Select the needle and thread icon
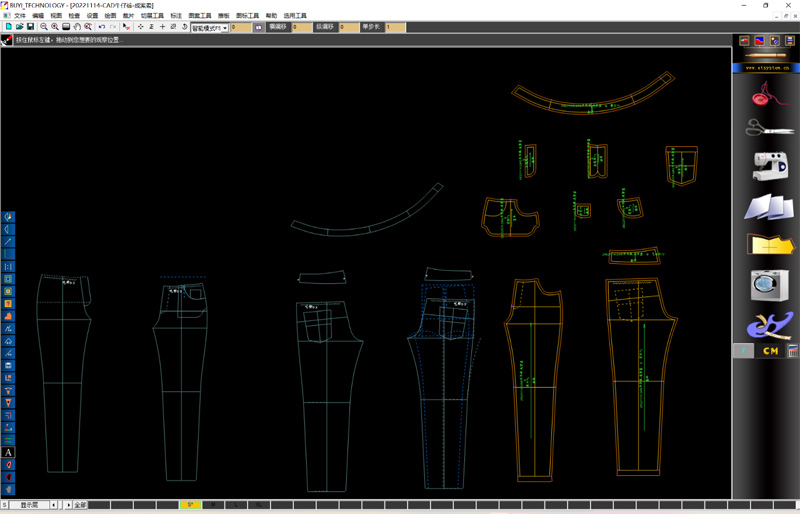 pos(768,96)
